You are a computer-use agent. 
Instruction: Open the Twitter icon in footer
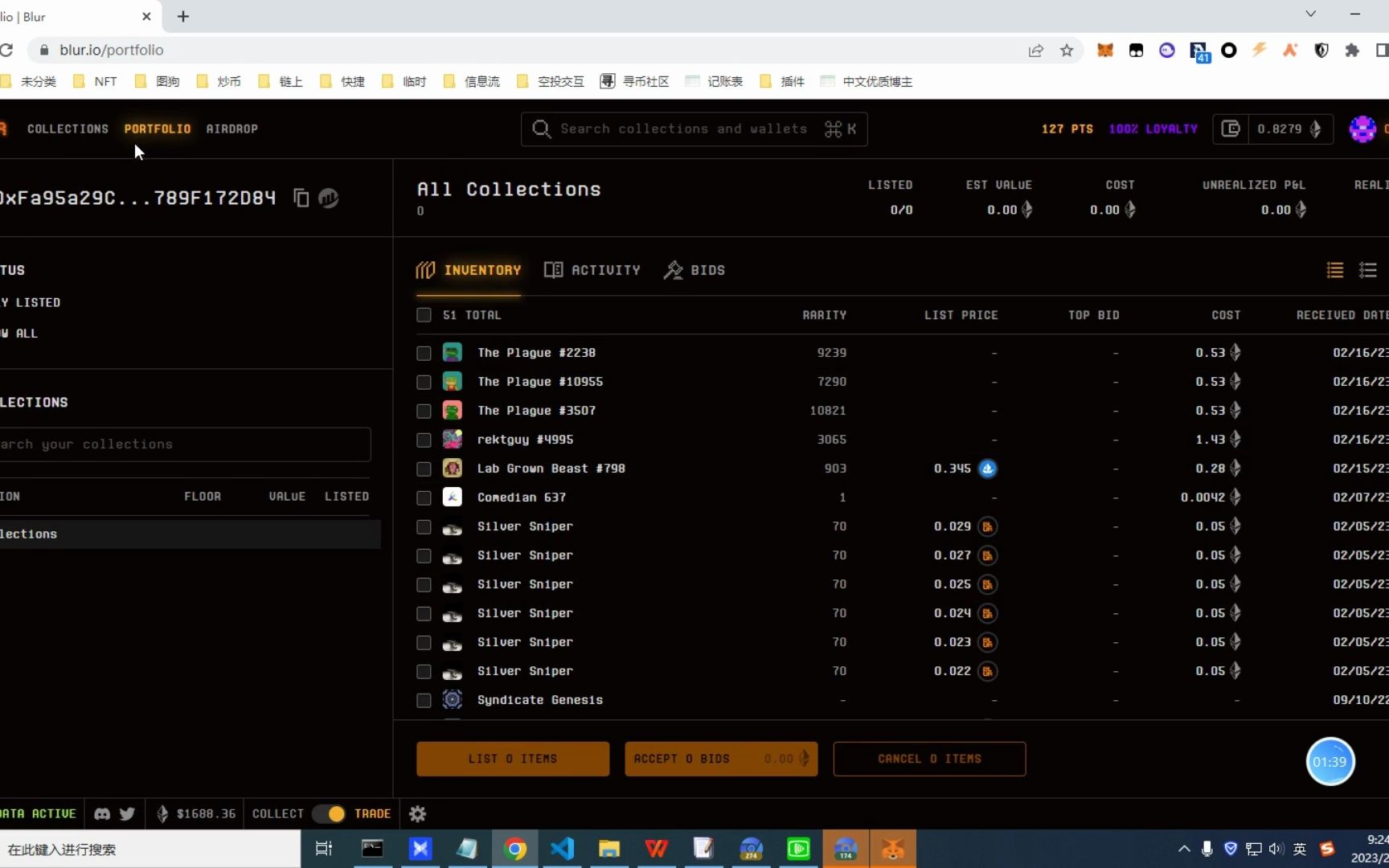coord(127,813)
